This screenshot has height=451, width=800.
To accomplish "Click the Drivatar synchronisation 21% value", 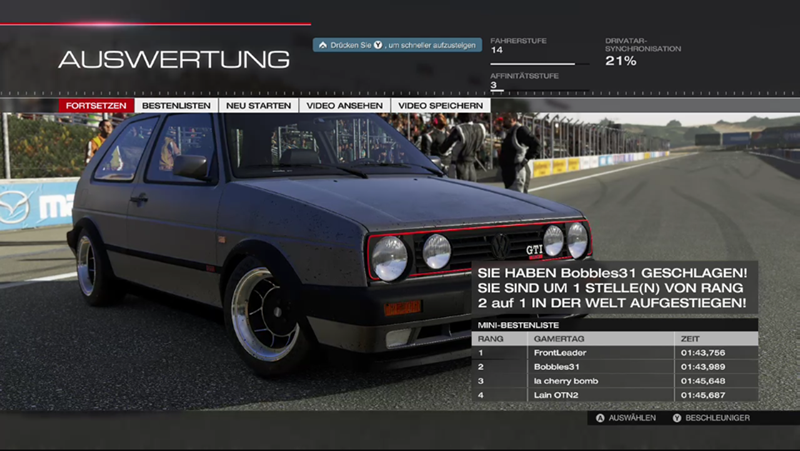I will click(621, 61).
